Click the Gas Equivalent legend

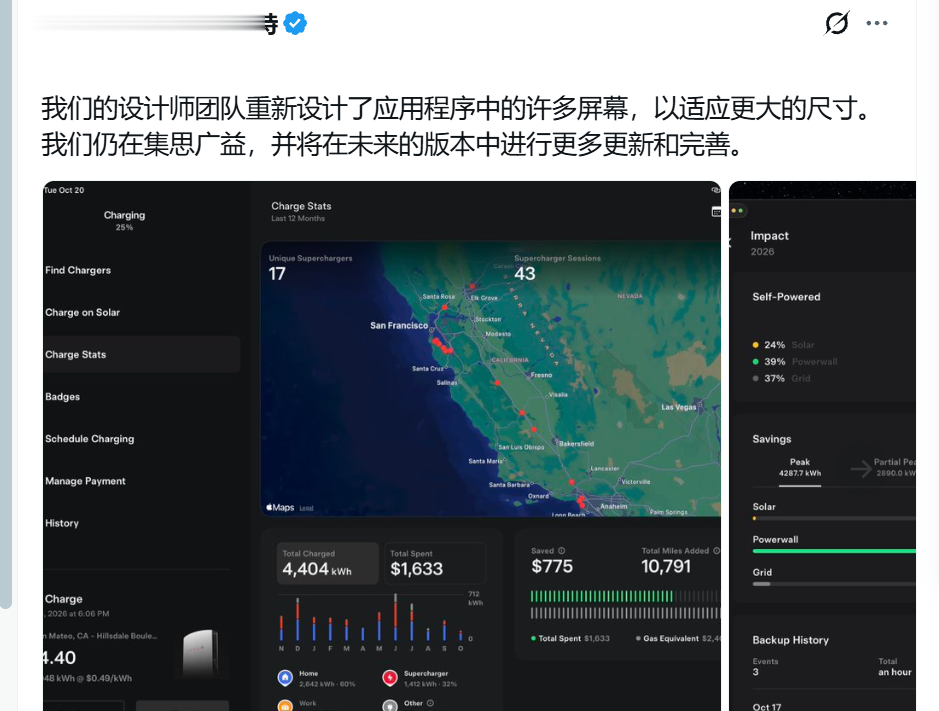pos(678,639)
